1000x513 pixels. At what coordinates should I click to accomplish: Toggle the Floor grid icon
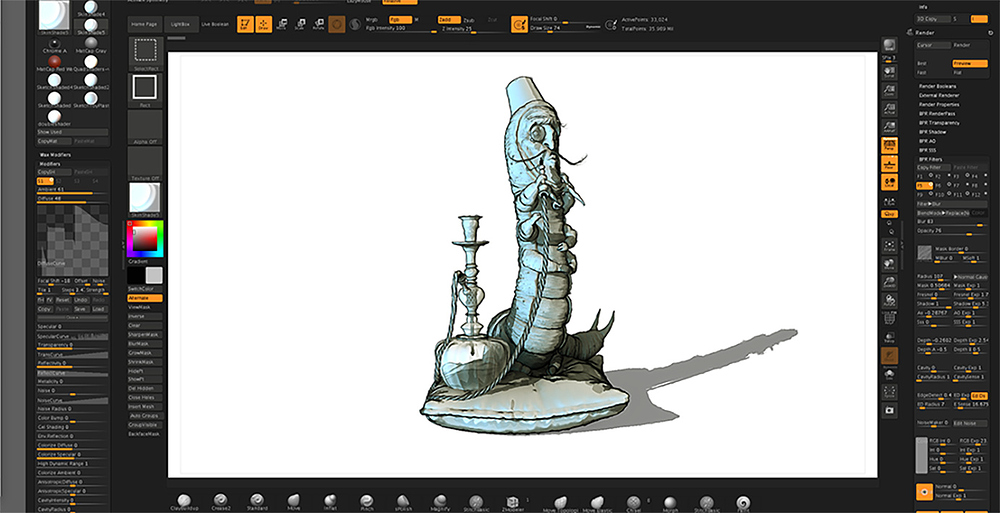tap(889, 163)
